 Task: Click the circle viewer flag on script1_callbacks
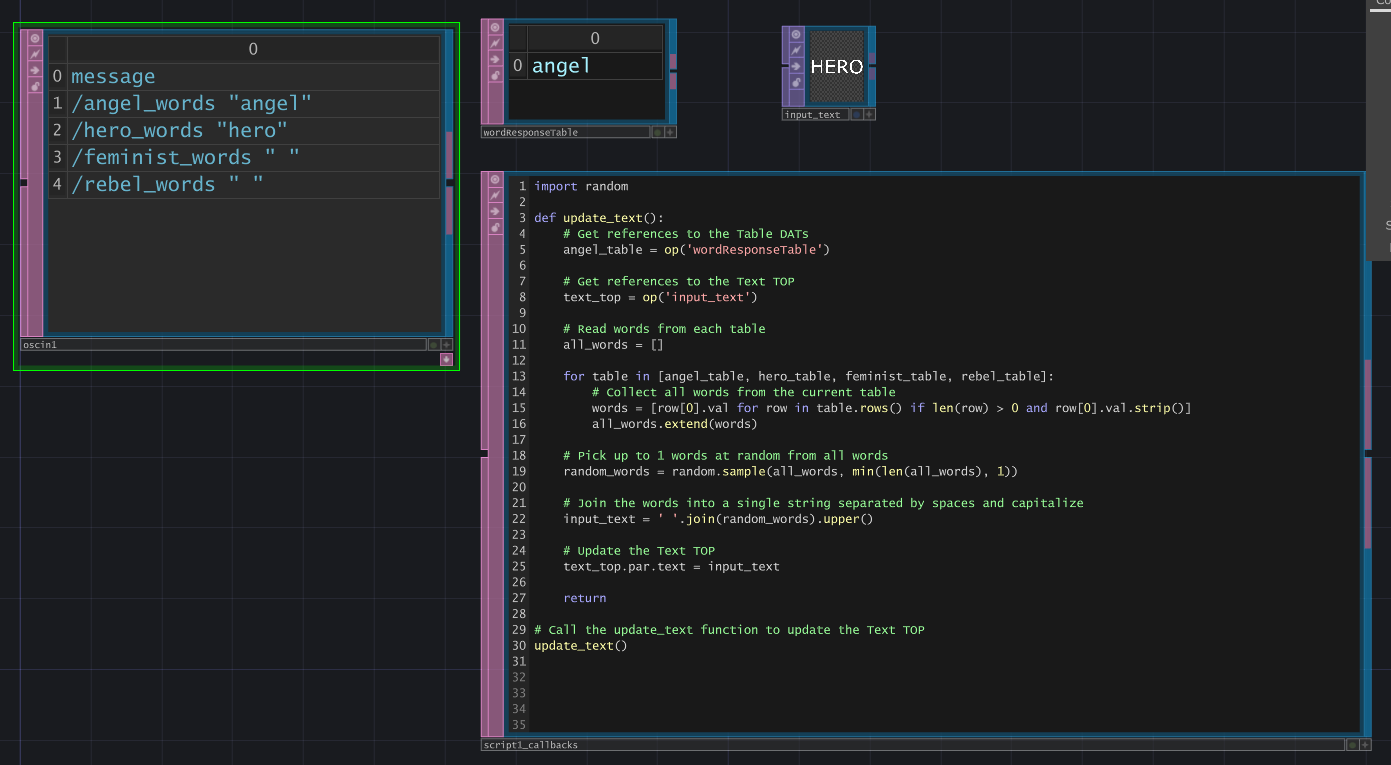point(495,181)
